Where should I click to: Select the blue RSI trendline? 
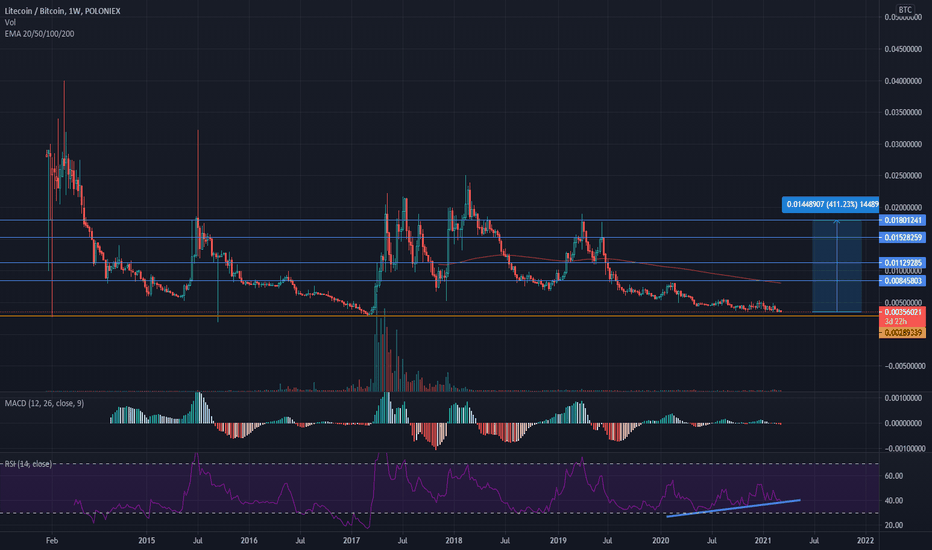[x=733, y=508]
